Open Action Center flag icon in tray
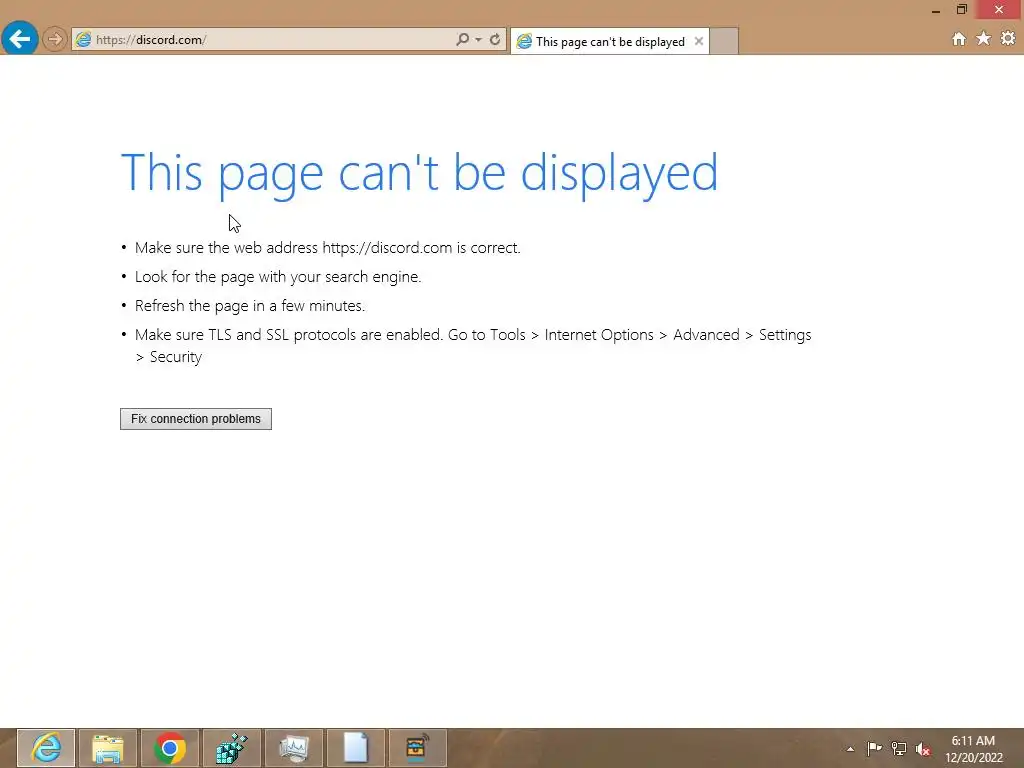 (x=874, y=748)
